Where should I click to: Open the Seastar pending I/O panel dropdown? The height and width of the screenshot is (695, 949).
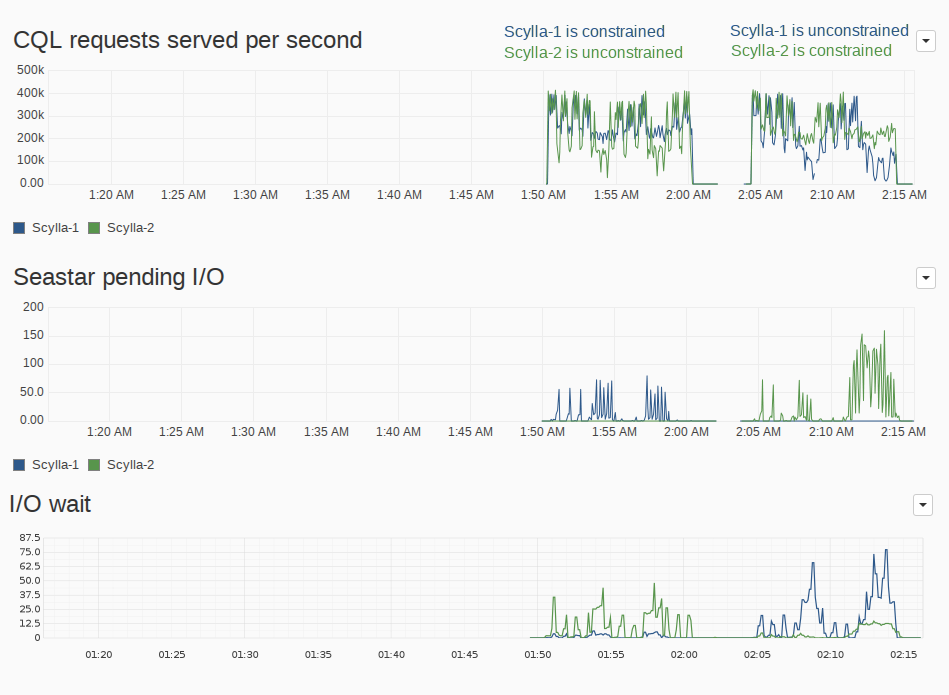click(925, 278)
